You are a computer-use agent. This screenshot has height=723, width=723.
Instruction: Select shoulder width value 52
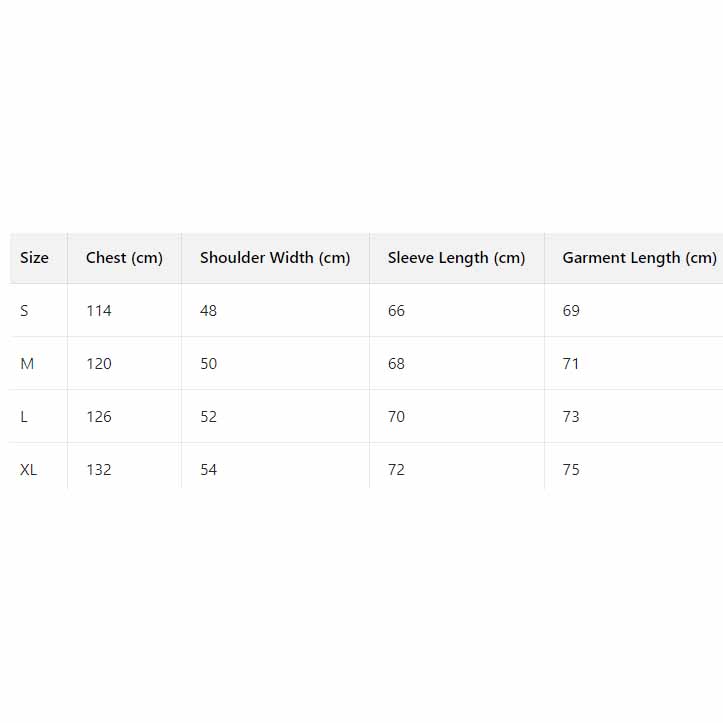pyautogui.click(x=208, y=417)
